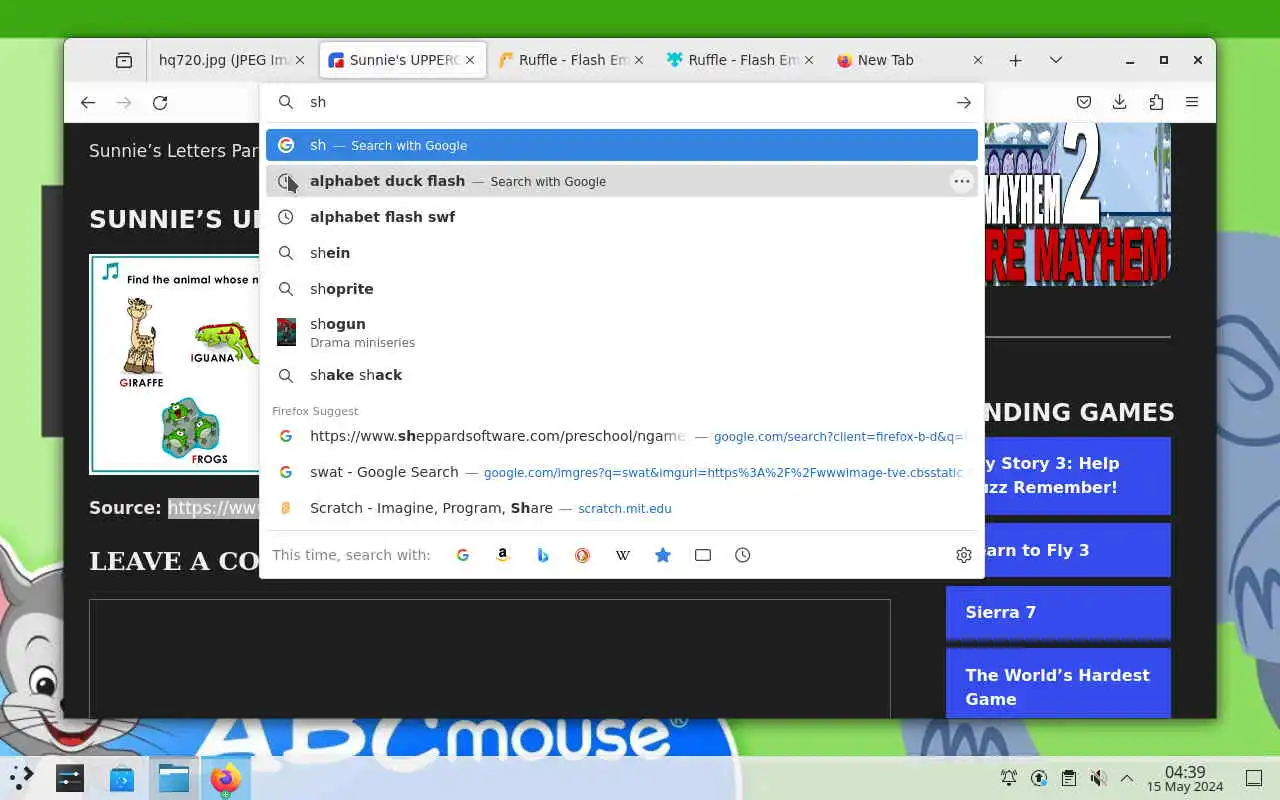Search this time with DuckDuckGo
This screenshot has height=800, width=1280.
[583, 555]
